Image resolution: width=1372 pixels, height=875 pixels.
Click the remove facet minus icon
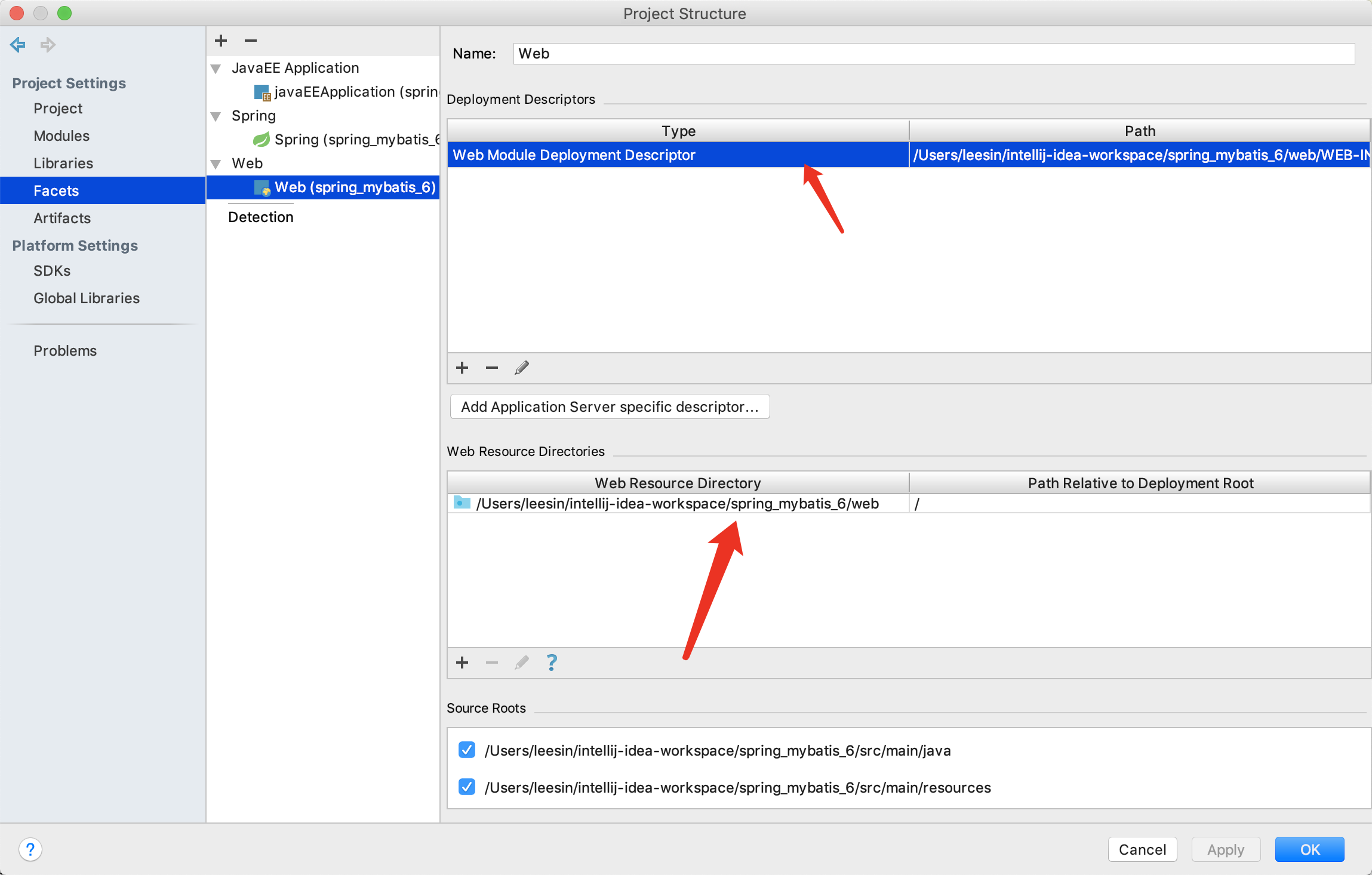coord(251,41)
